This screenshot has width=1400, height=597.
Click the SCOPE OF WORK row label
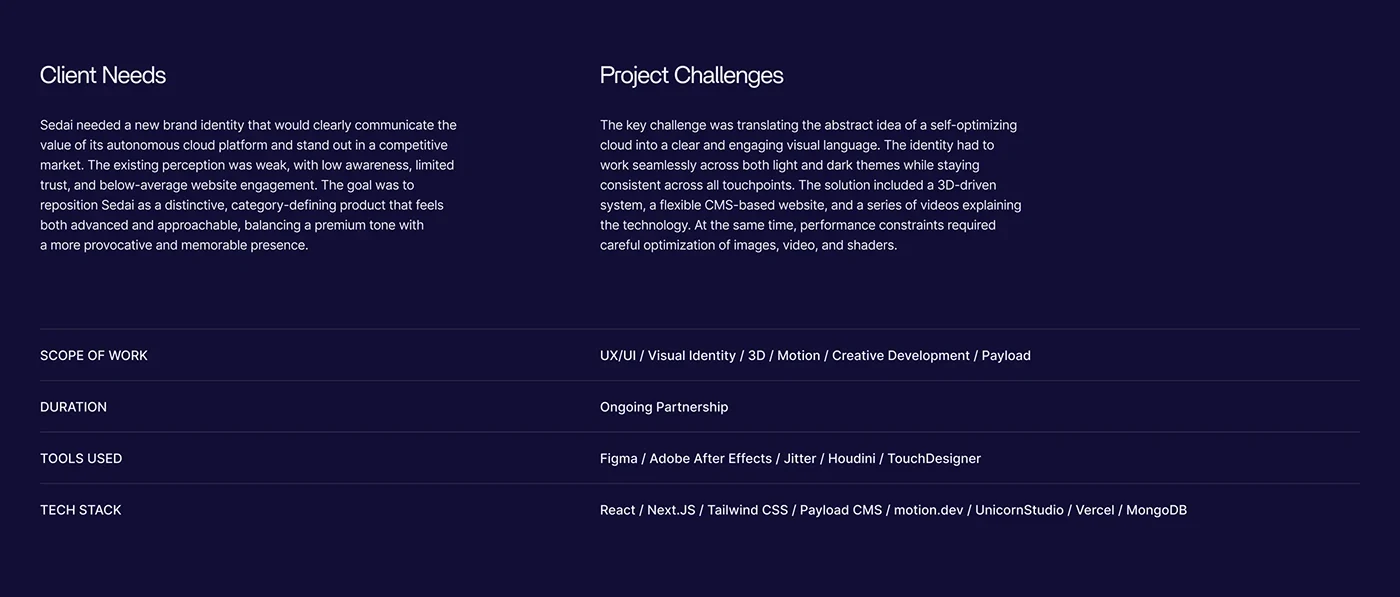[94, 355]
